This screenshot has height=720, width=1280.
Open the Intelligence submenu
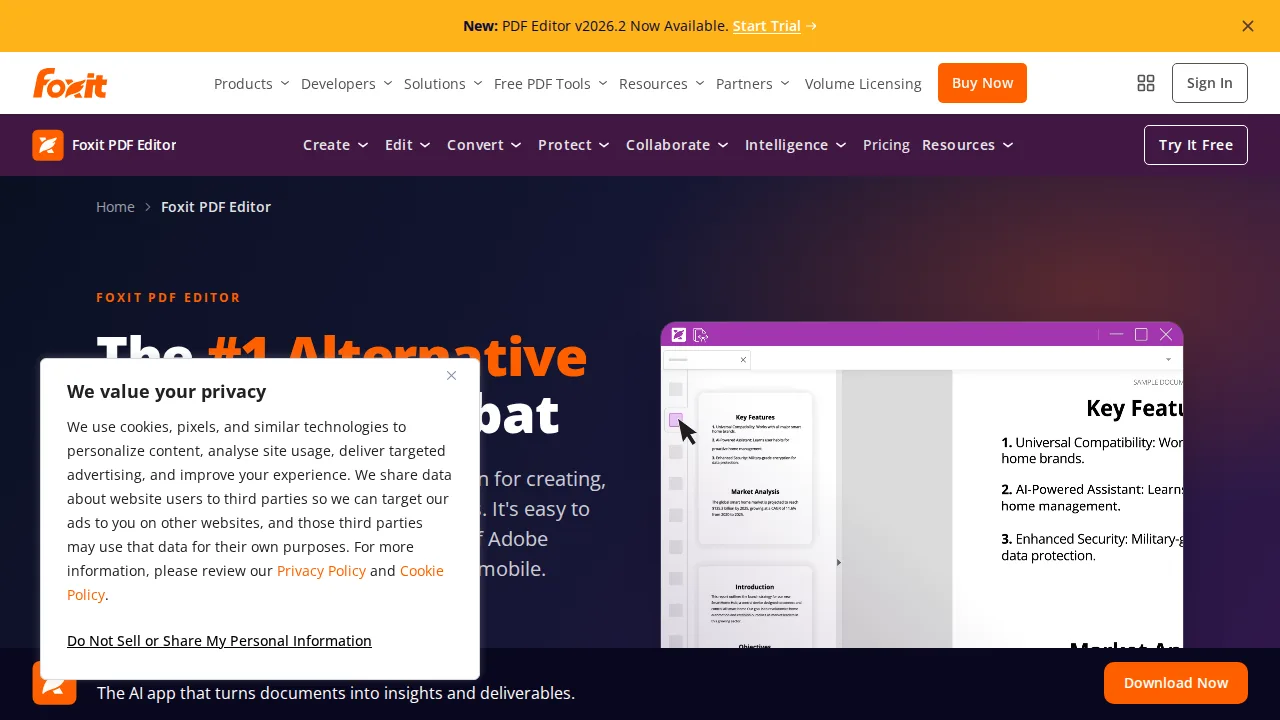(x=796, y=145)
